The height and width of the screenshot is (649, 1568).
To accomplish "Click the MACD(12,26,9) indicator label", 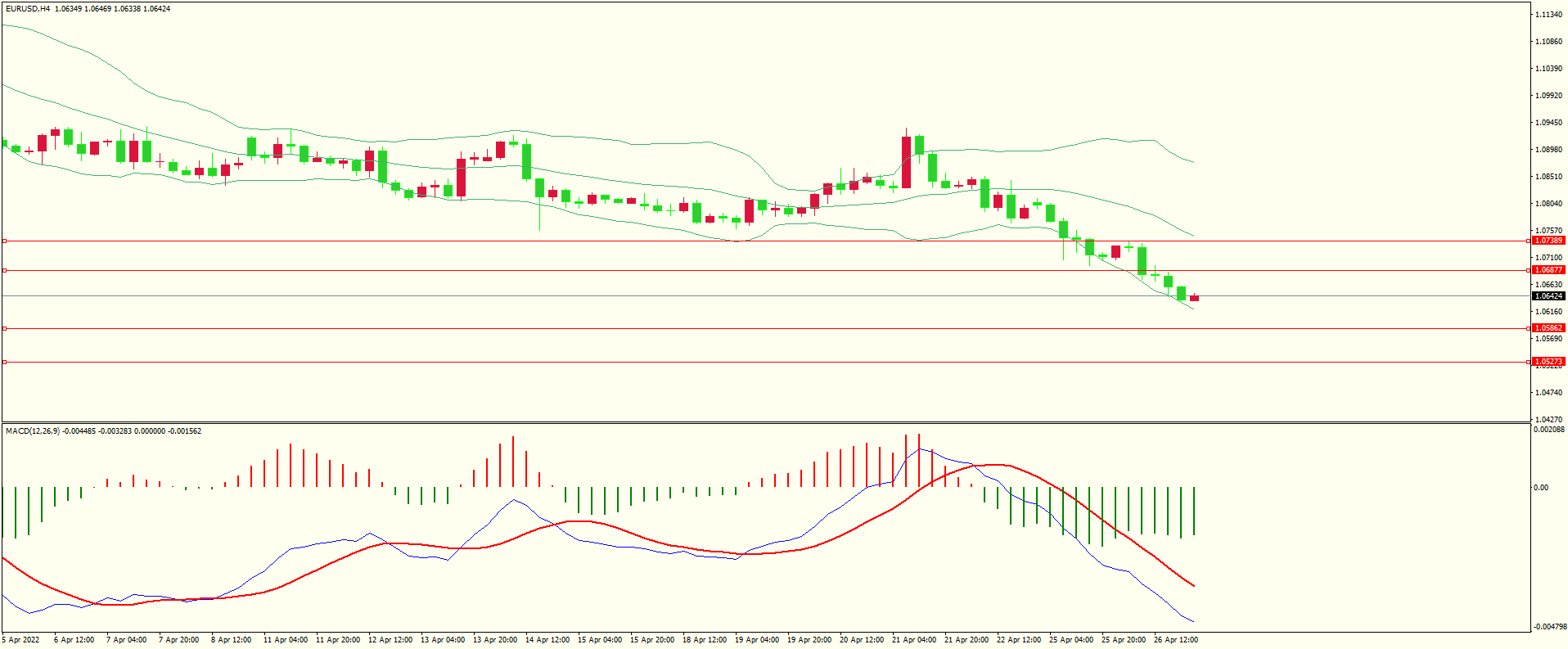I will tap(32, 431).
